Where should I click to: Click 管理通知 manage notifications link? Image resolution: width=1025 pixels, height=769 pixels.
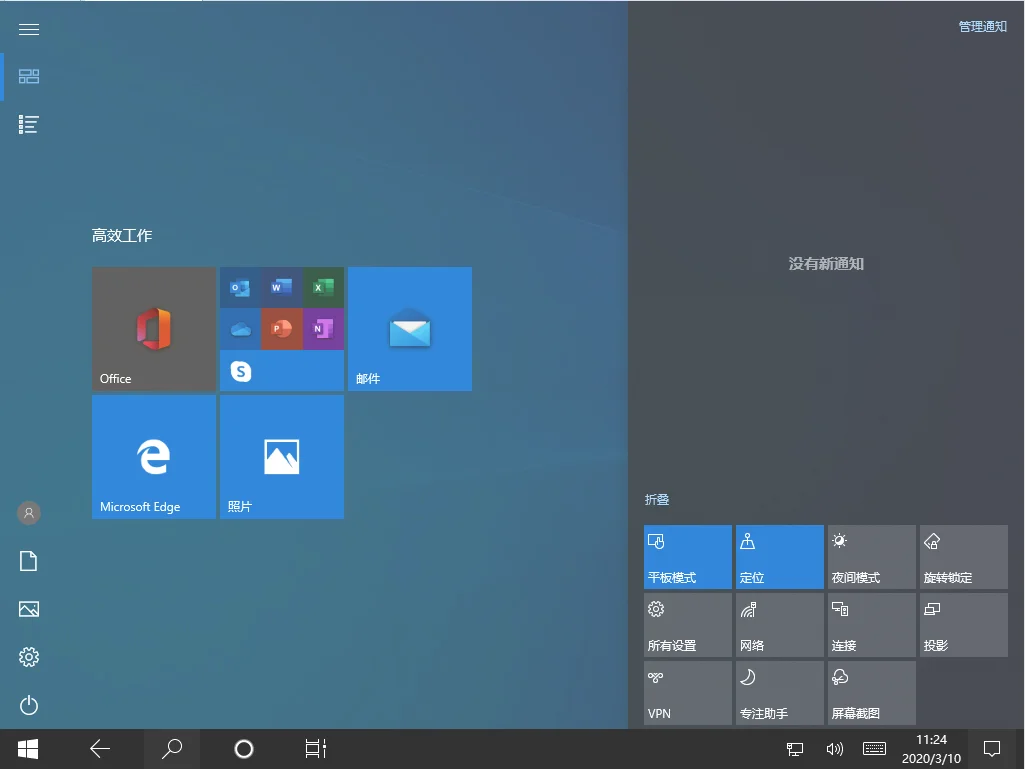[x=983, y=27]
